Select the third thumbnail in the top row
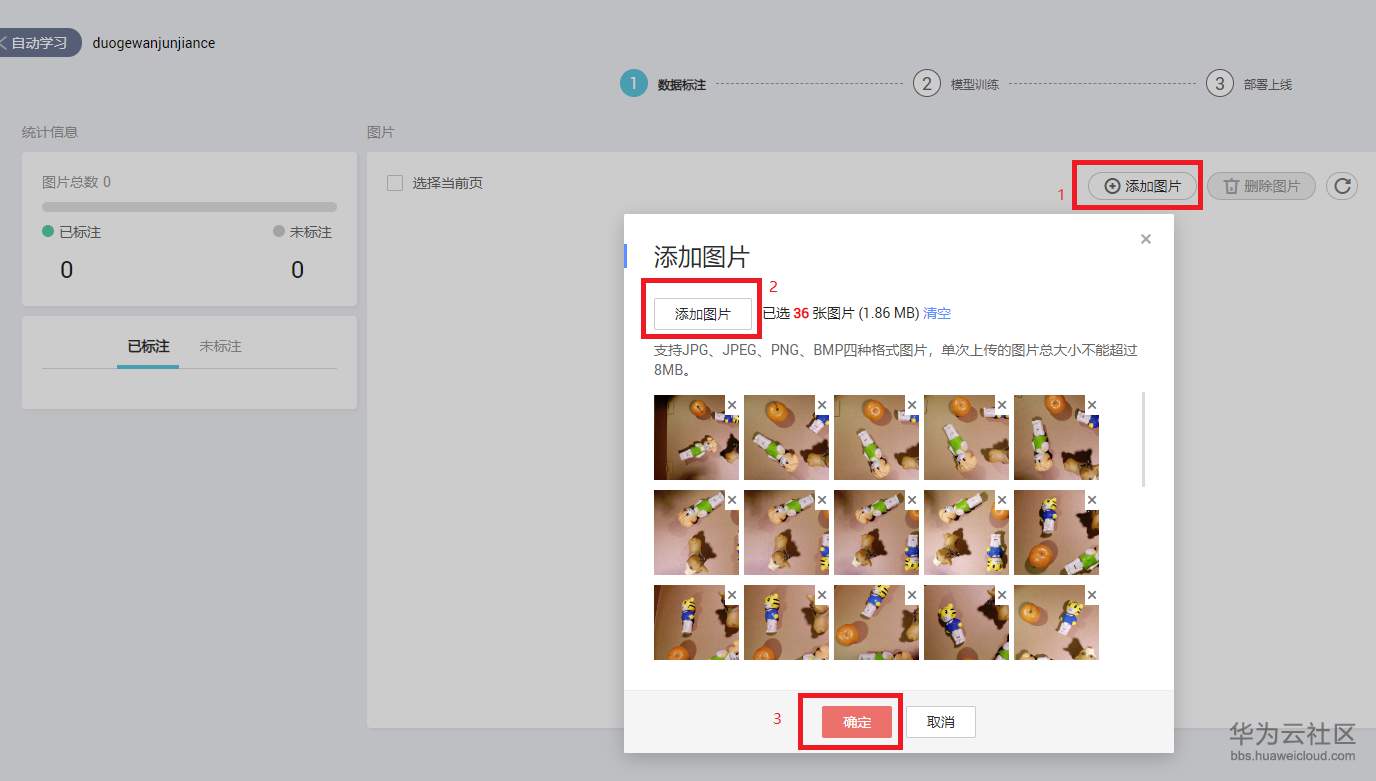Viewport: 1376px width, 781px height. point(876,437)
